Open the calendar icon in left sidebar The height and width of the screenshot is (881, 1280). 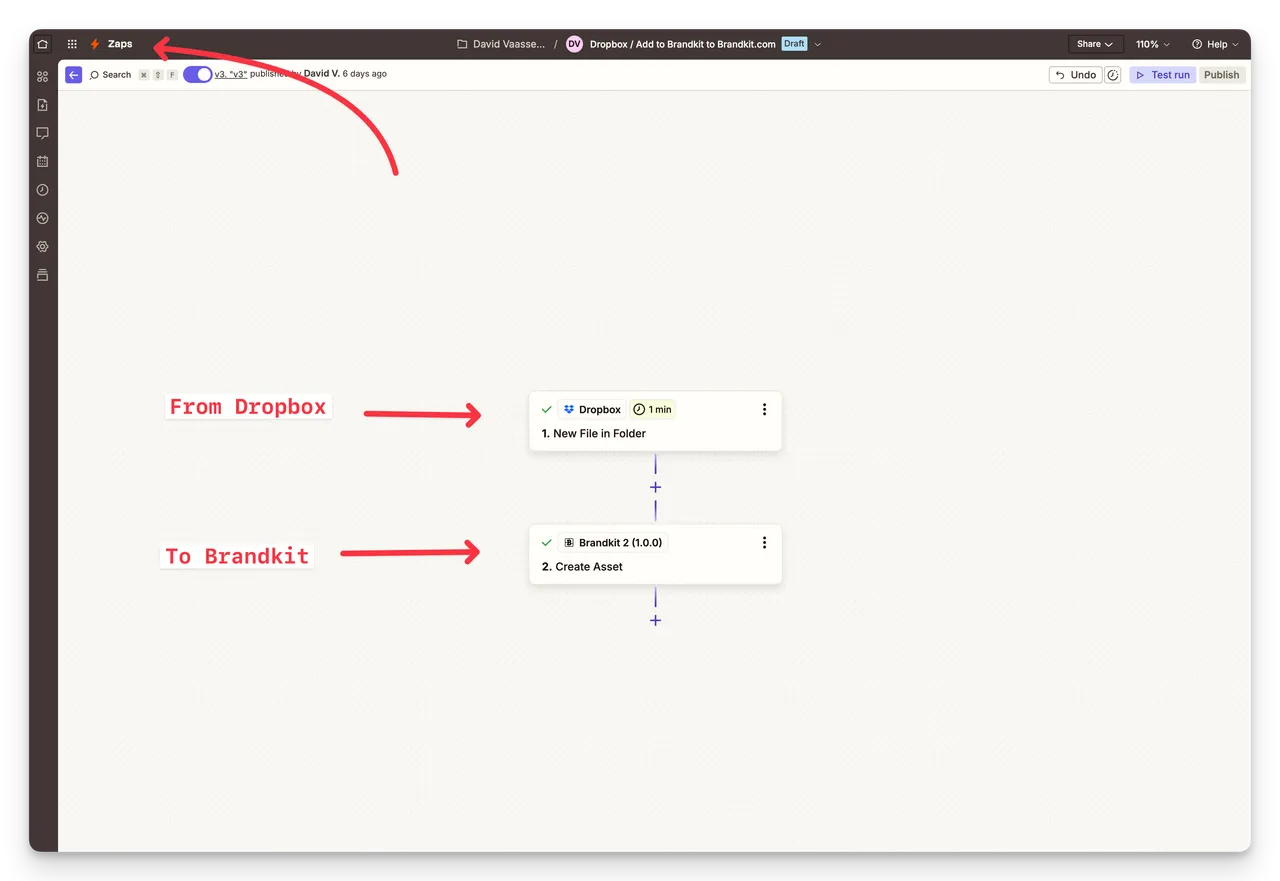pos(42,161)
